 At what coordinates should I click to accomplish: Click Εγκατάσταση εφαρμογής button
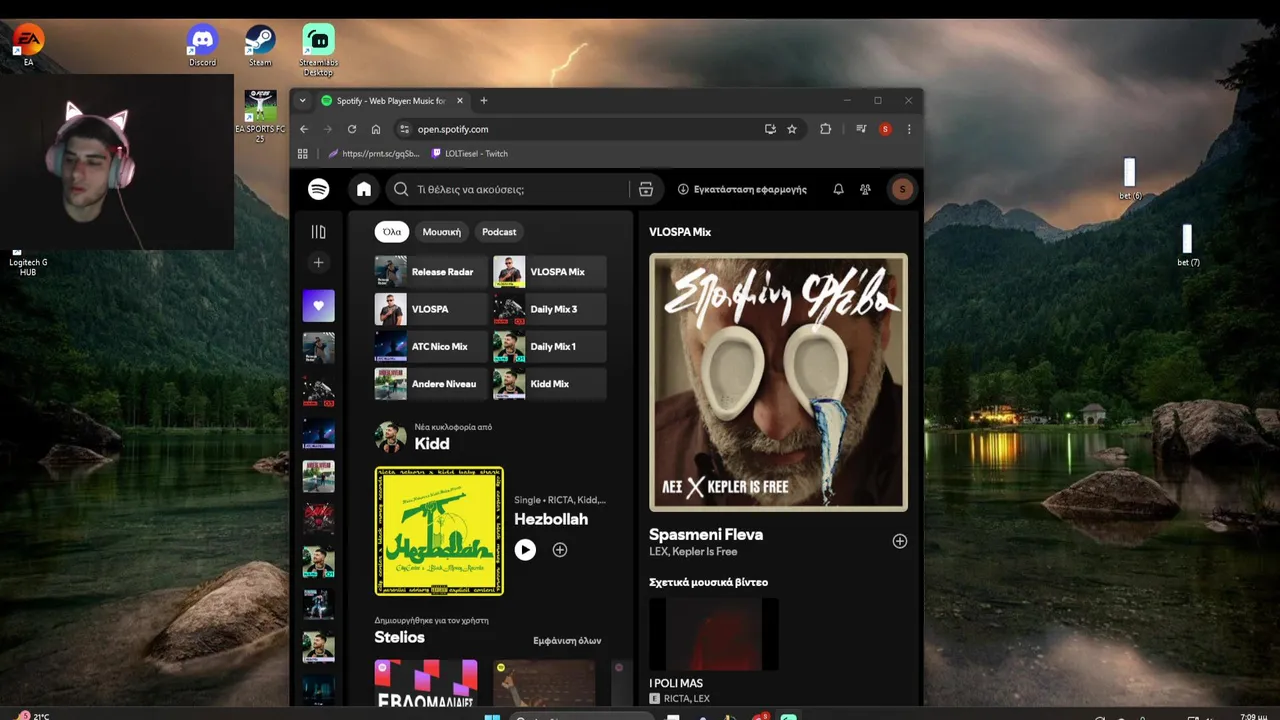[x=742, y=189]
